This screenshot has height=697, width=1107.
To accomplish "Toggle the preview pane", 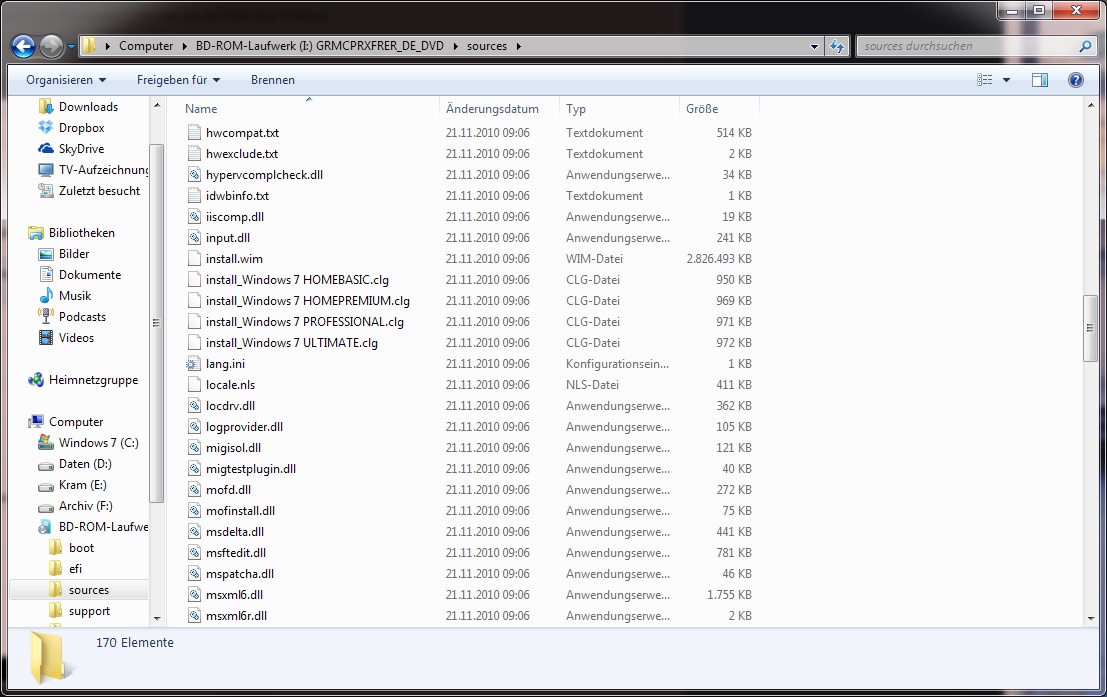I will point(1040,80).
